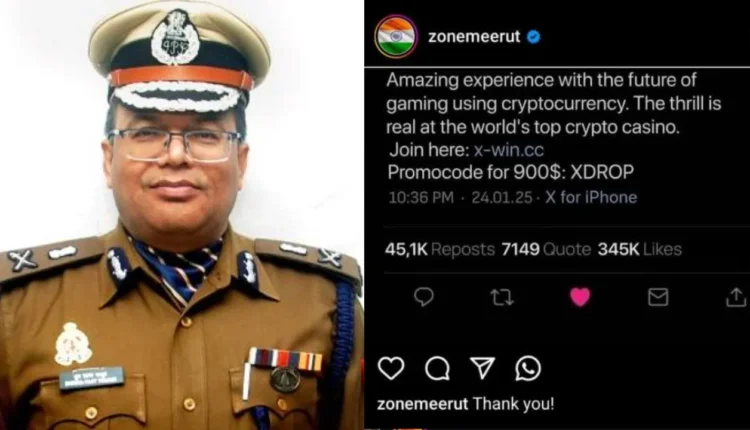Share the post via the WhatsApp icon
750x430 pixels.
pos(528,368)
